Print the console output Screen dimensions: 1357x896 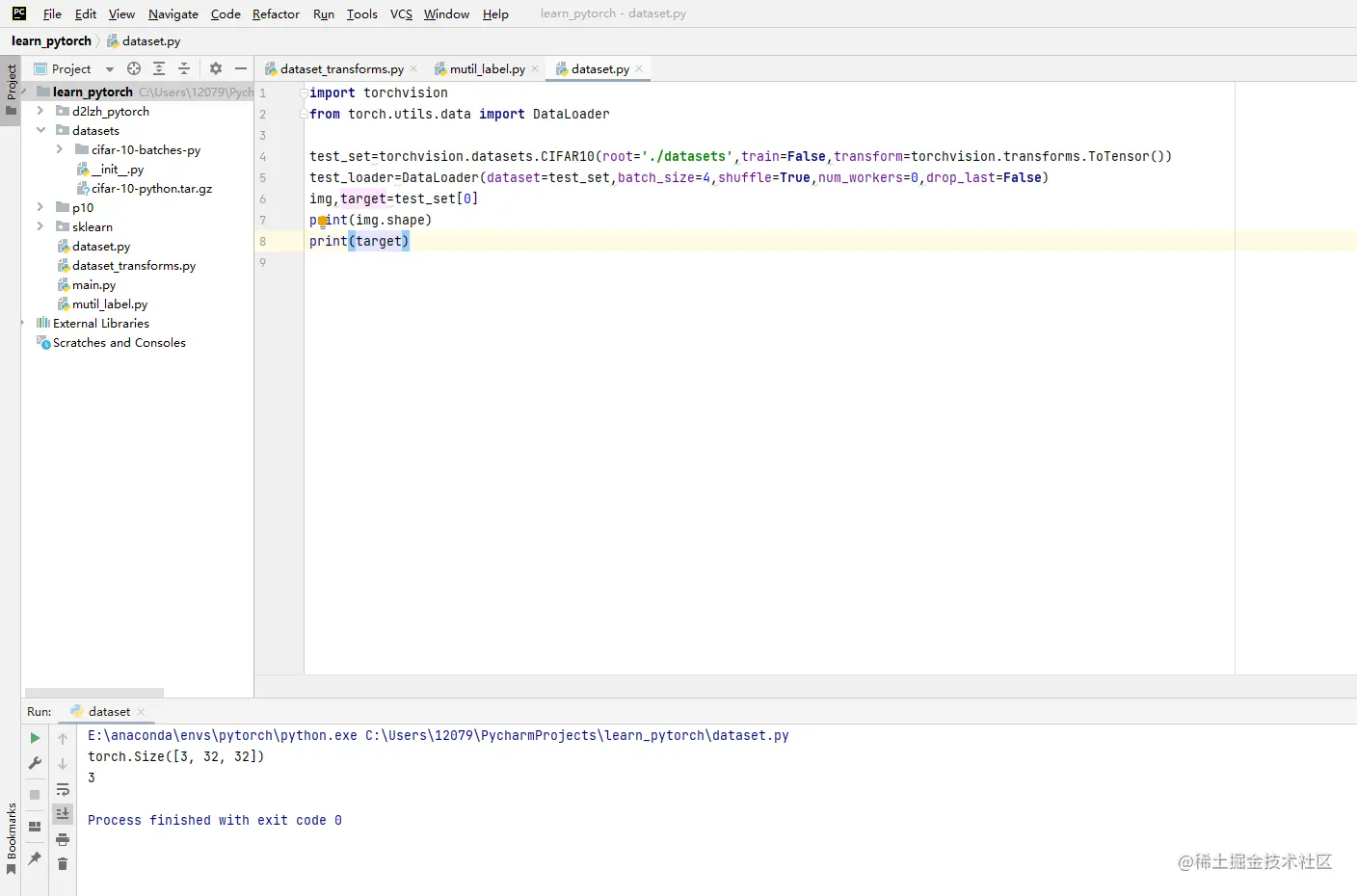point(63,839)
